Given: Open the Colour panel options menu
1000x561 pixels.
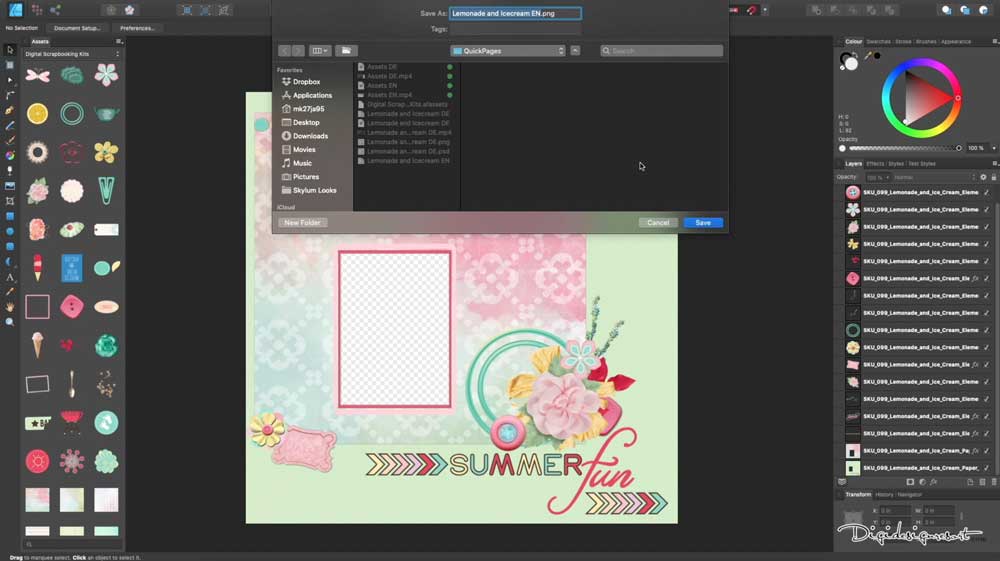Looking at the screenshot, I should pyautogui.click(x=994, y=41).
